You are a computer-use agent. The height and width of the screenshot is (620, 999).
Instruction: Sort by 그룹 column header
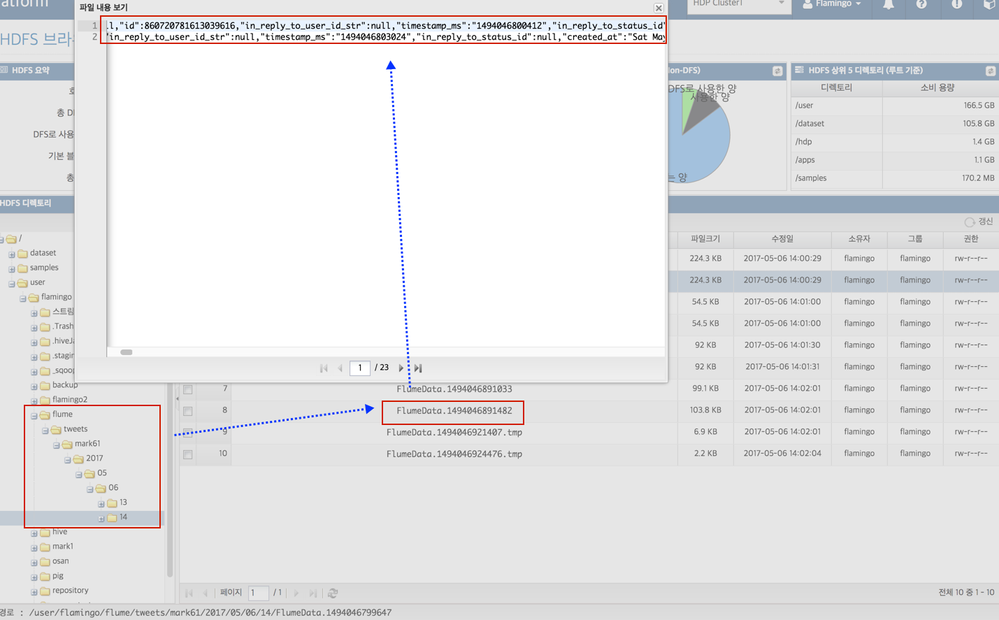coord(915,239)
